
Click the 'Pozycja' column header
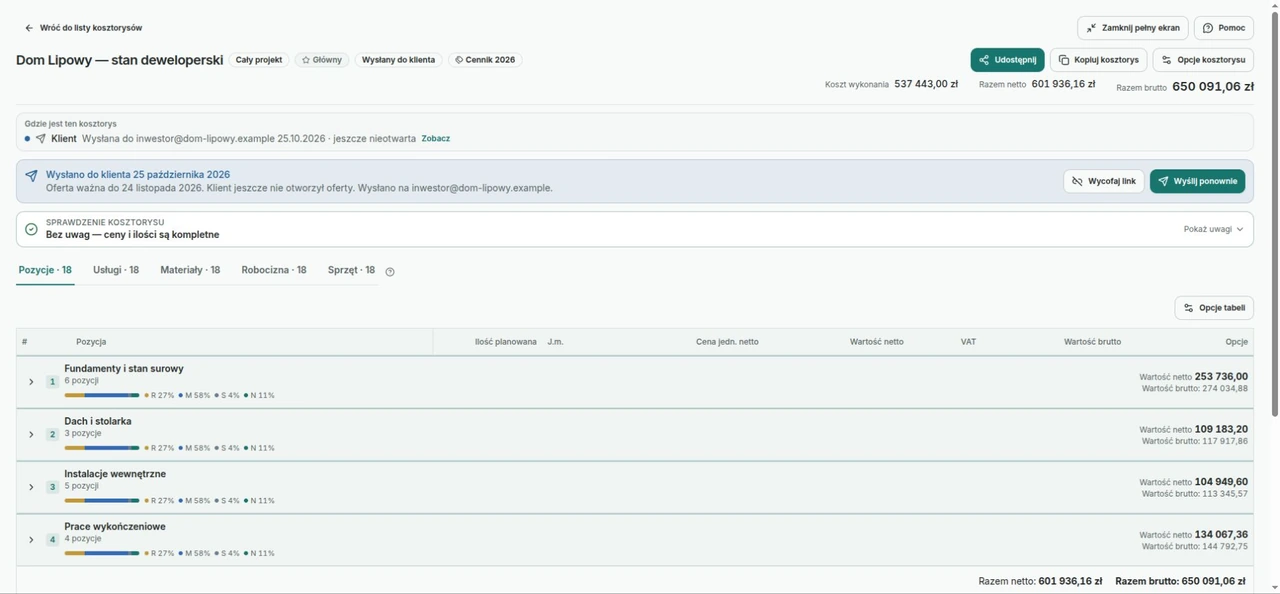click(x=91, y=342)
